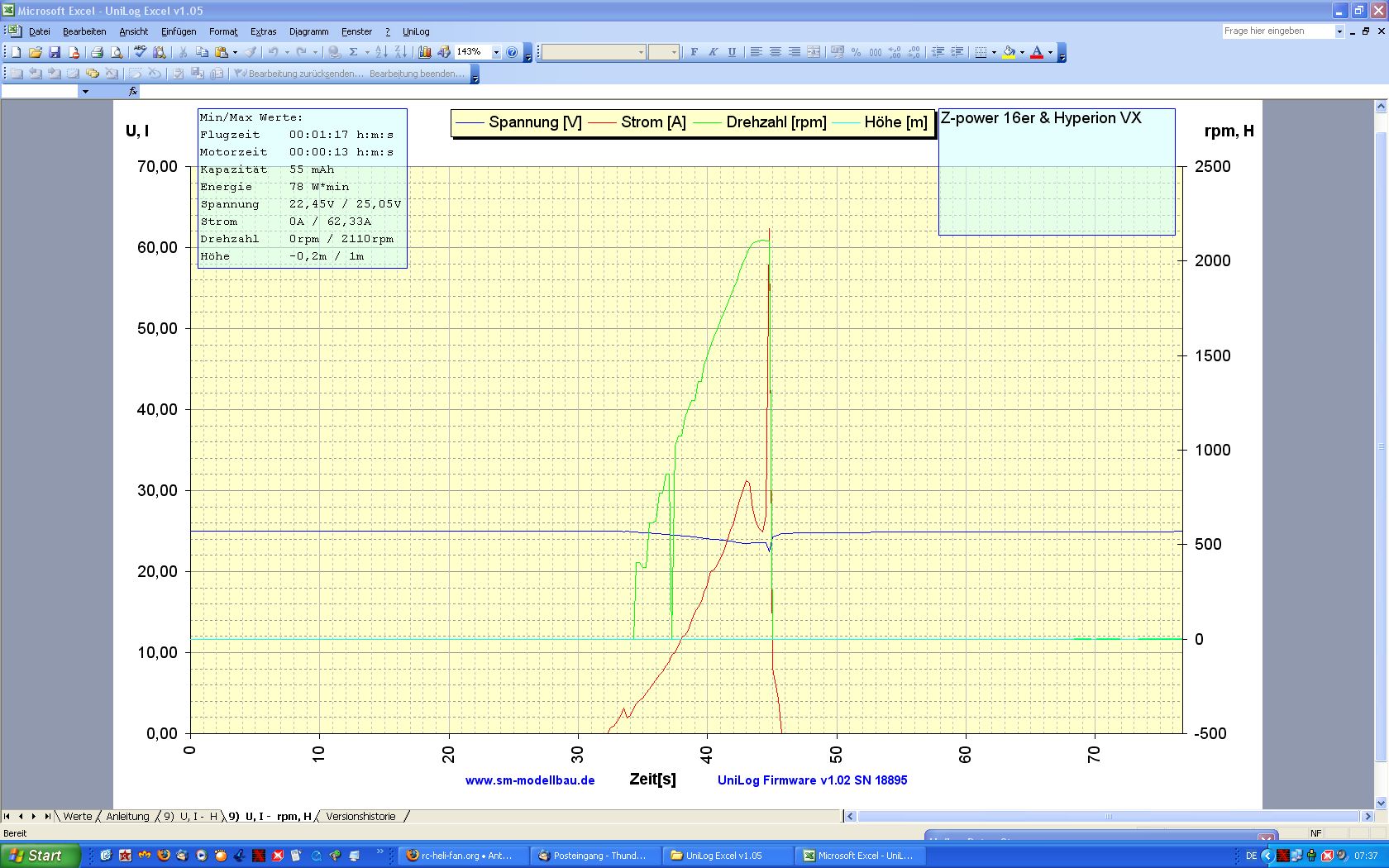Run the spelling check icon

coord(140,52)
